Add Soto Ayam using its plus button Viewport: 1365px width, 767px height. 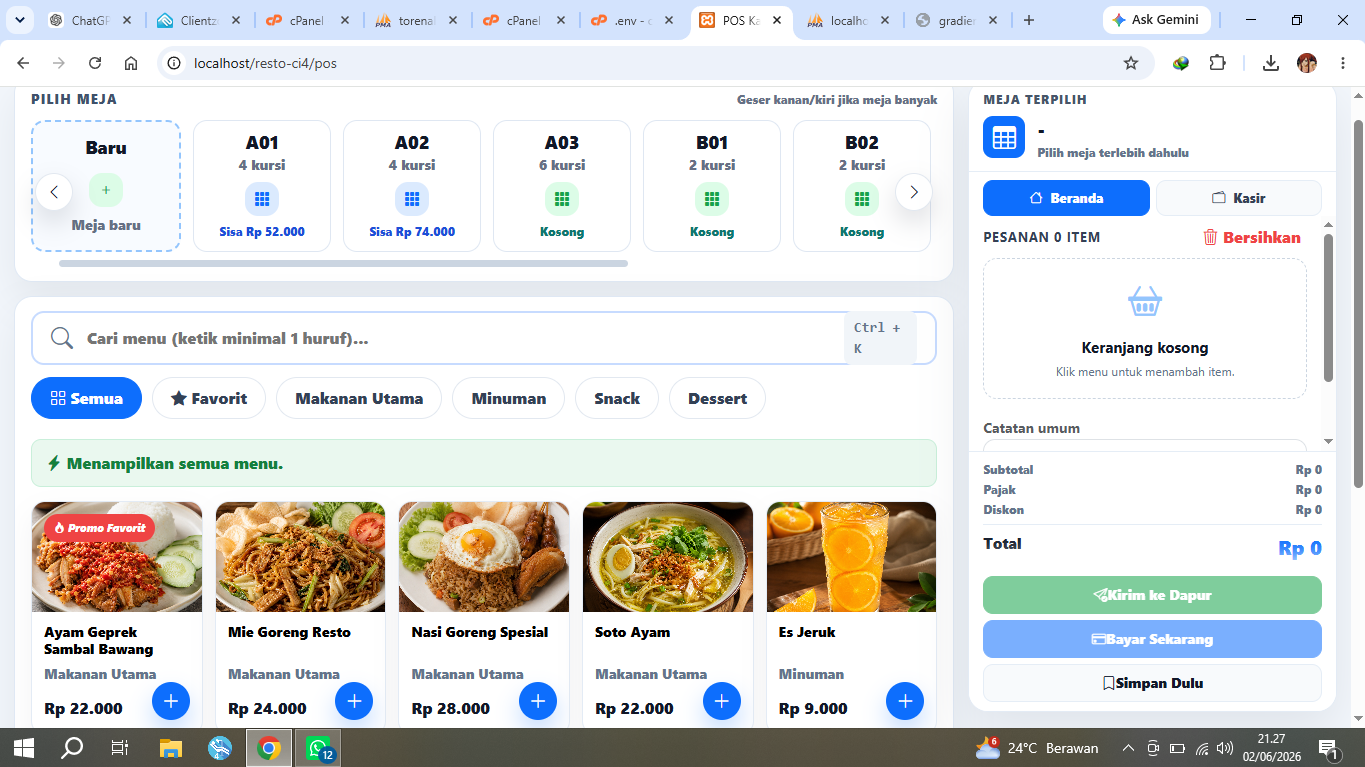point(722,701)
